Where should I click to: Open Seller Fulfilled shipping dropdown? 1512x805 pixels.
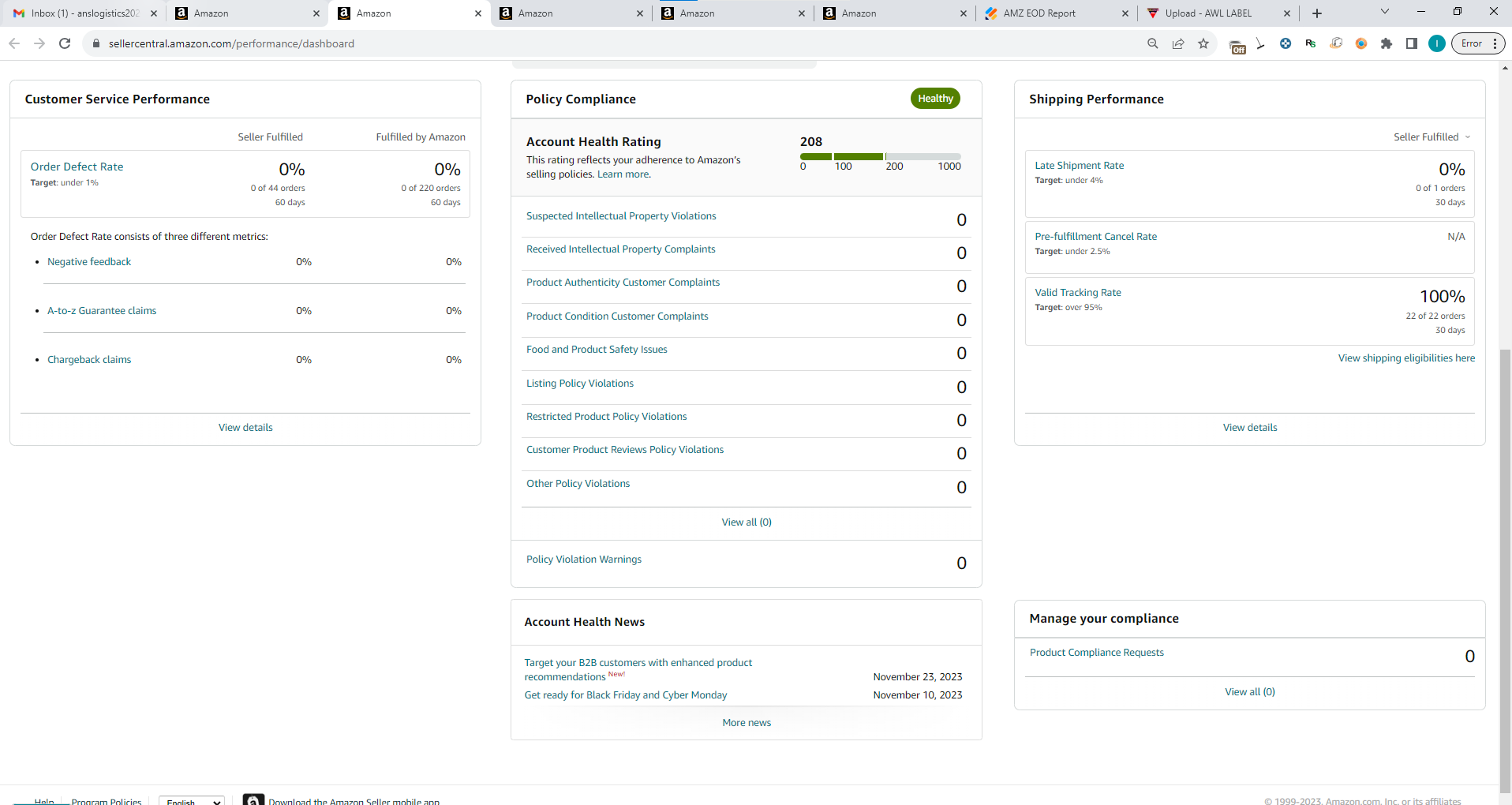coord(1432,137)
